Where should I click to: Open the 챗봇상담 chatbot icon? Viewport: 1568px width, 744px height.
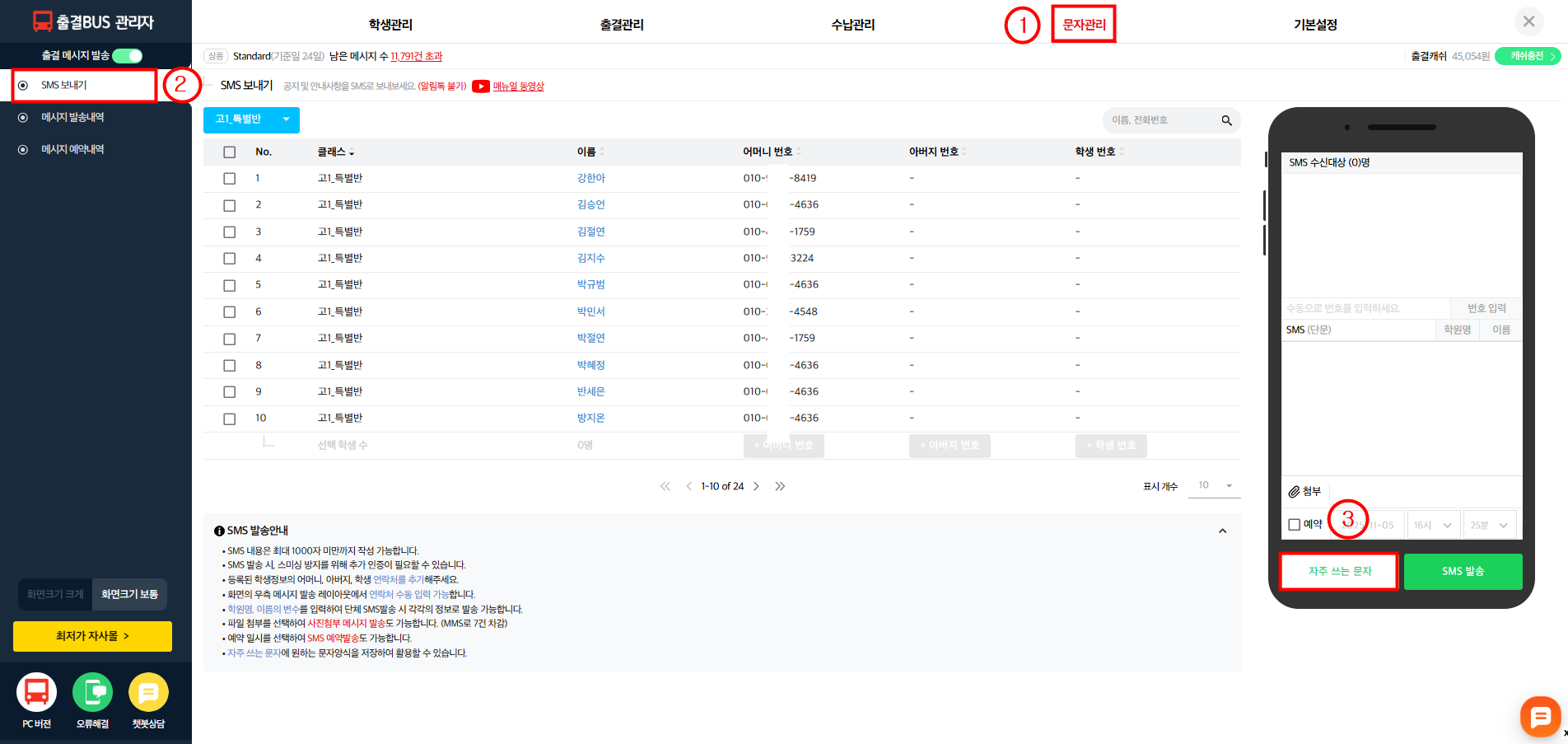[x=148, y=692]
